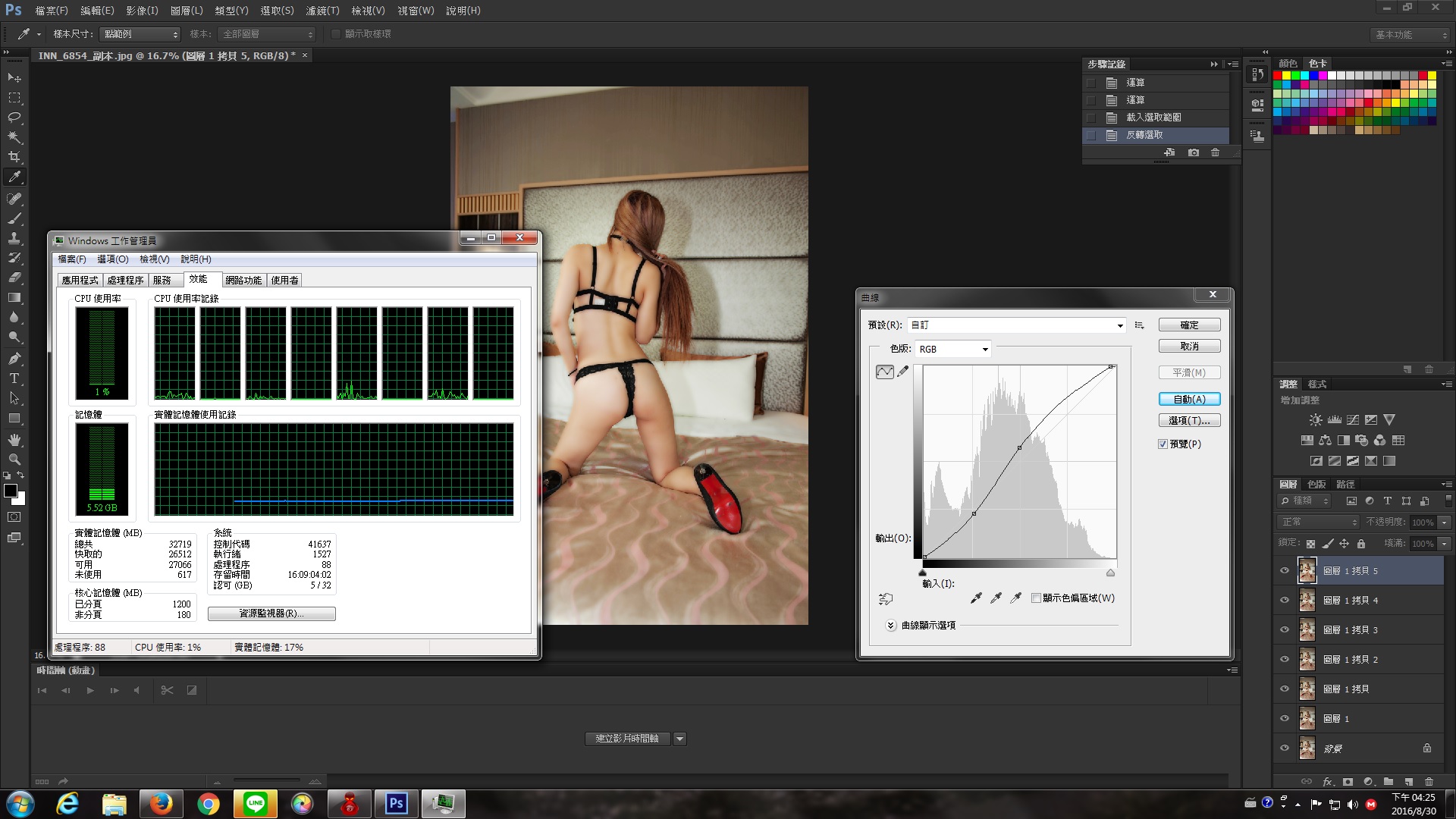Open the 不透明度 opacity dropdown arrow
The height and width of the screenshot is (819, 1456).
(1445, 522)
